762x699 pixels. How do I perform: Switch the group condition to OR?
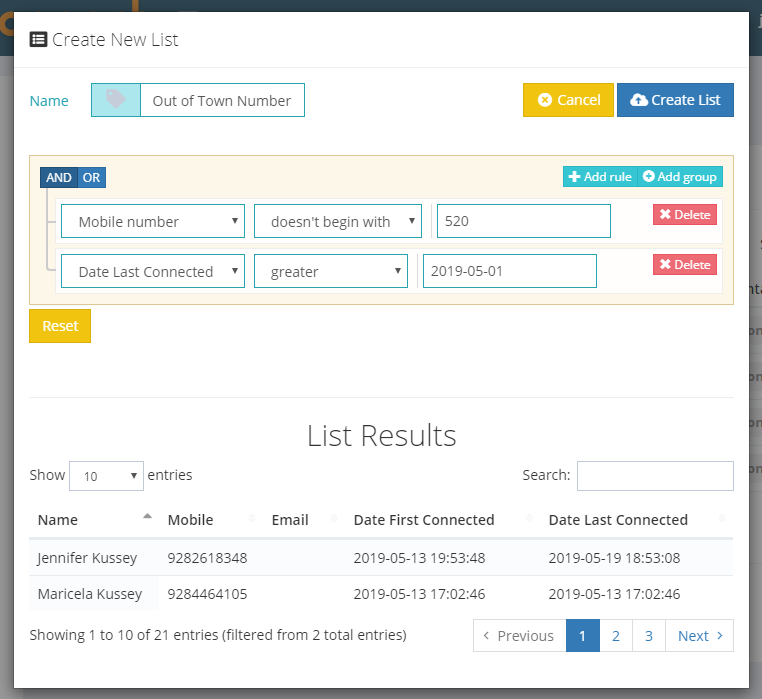(91, 177)
